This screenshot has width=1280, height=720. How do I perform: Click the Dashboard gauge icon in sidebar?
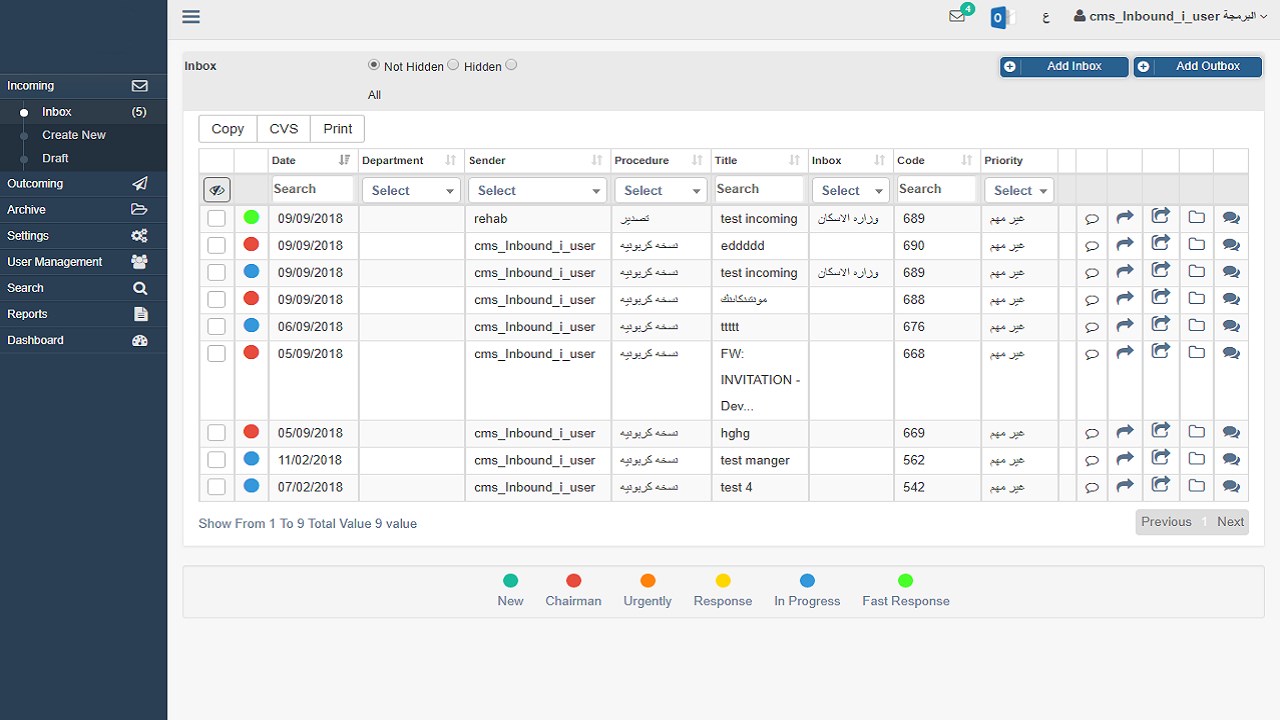pyautogui.click(x=140, y=340)
